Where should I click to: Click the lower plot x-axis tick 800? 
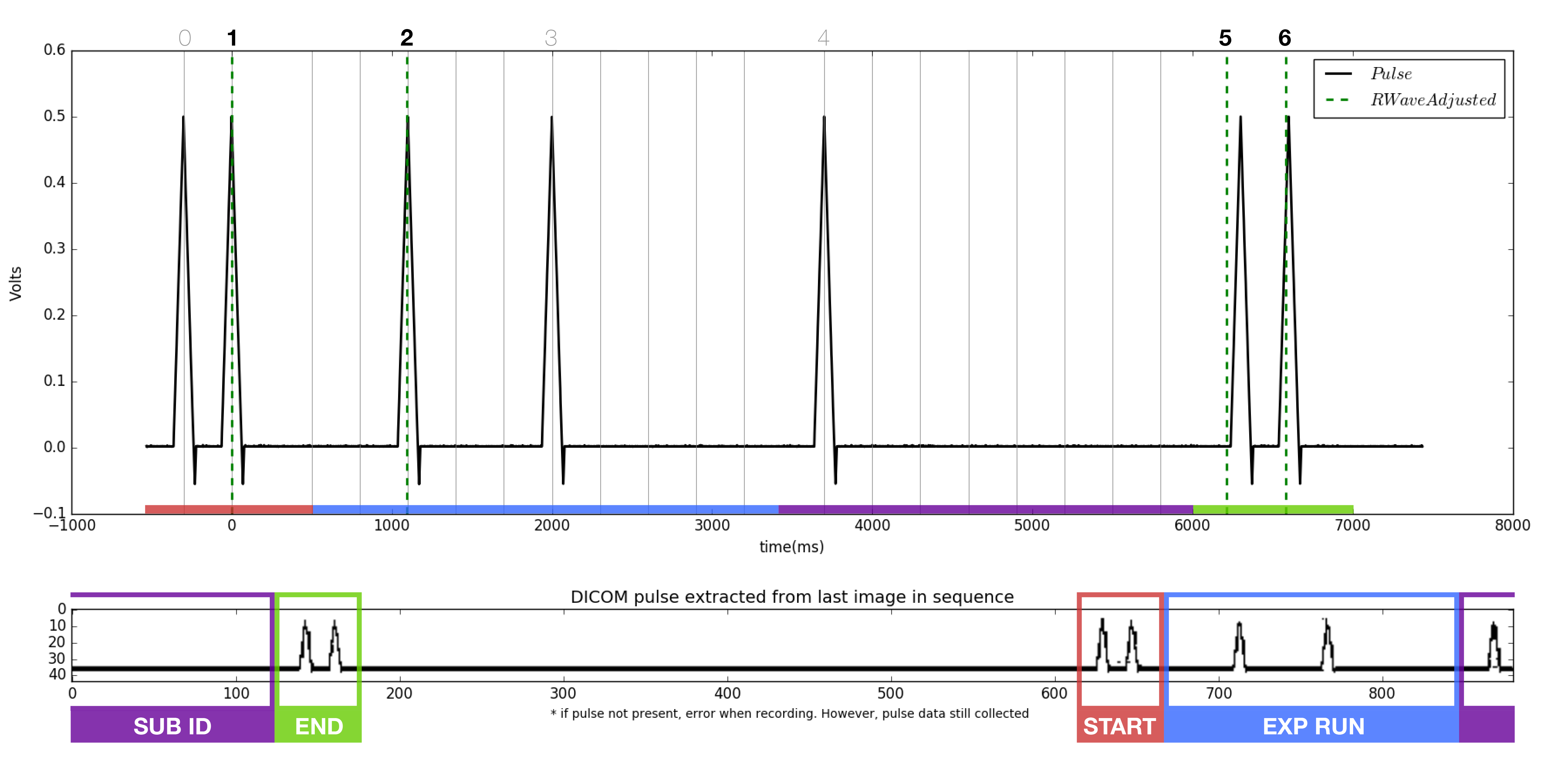click(1382, 693)
